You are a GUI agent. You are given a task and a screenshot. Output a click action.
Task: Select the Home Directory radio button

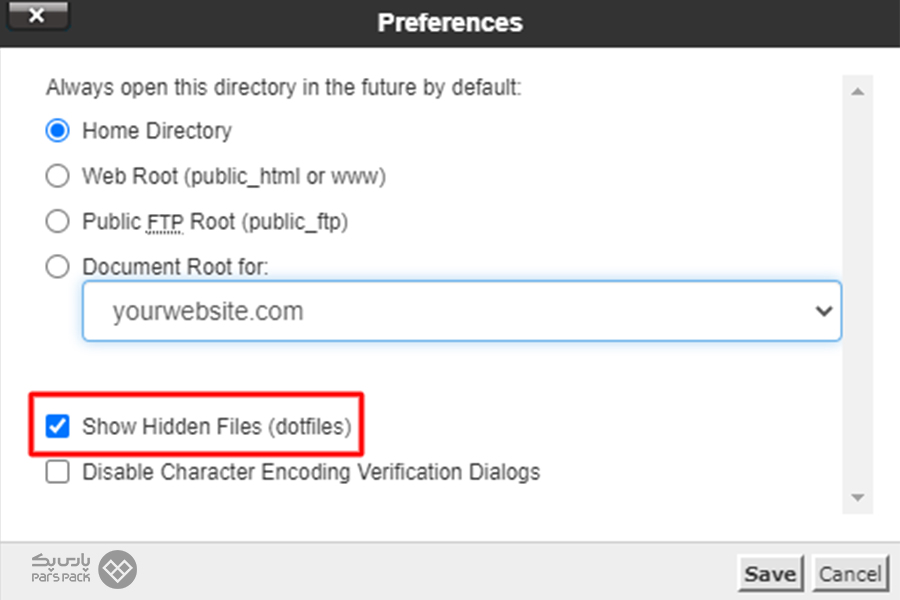(58, 131)
